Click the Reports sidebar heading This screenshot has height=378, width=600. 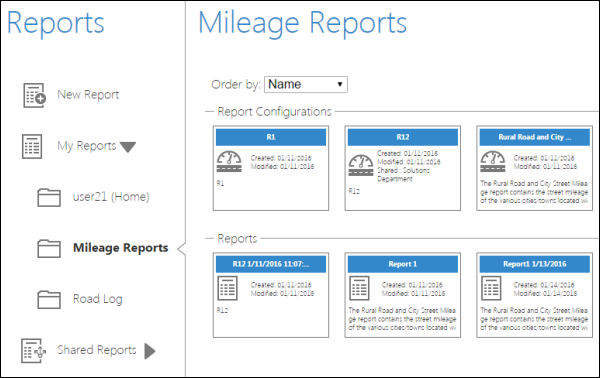click(55, 23)
